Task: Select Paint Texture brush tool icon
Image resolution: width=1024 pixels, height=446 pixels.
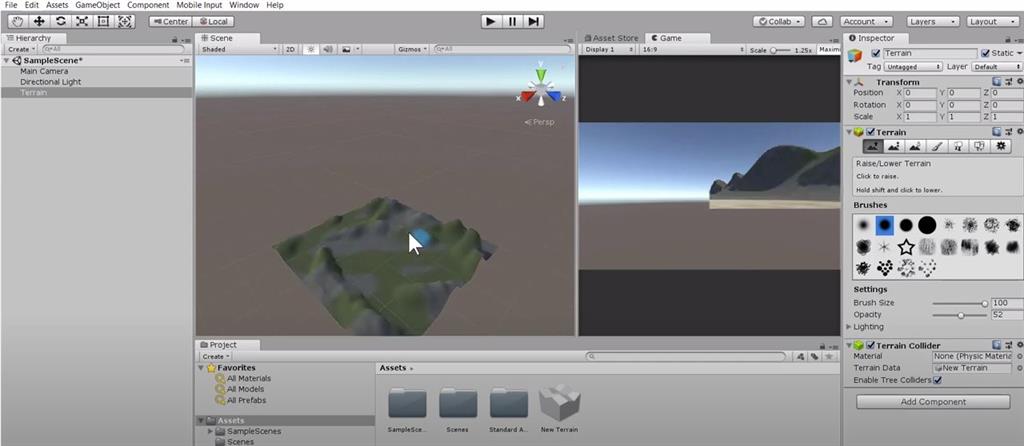Action: (x=936, y=146)
